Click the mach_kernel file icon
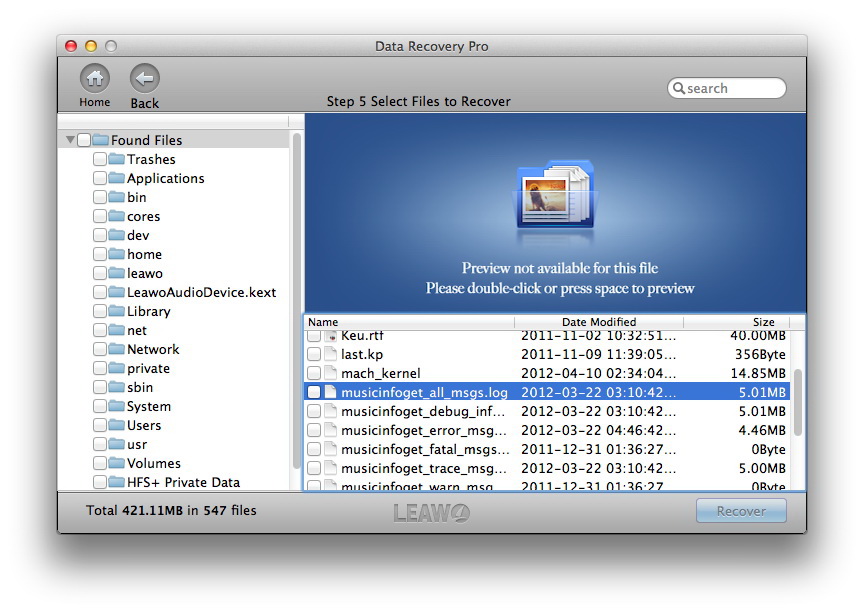The height and width of the screenshot is (613, 864). 330,373
